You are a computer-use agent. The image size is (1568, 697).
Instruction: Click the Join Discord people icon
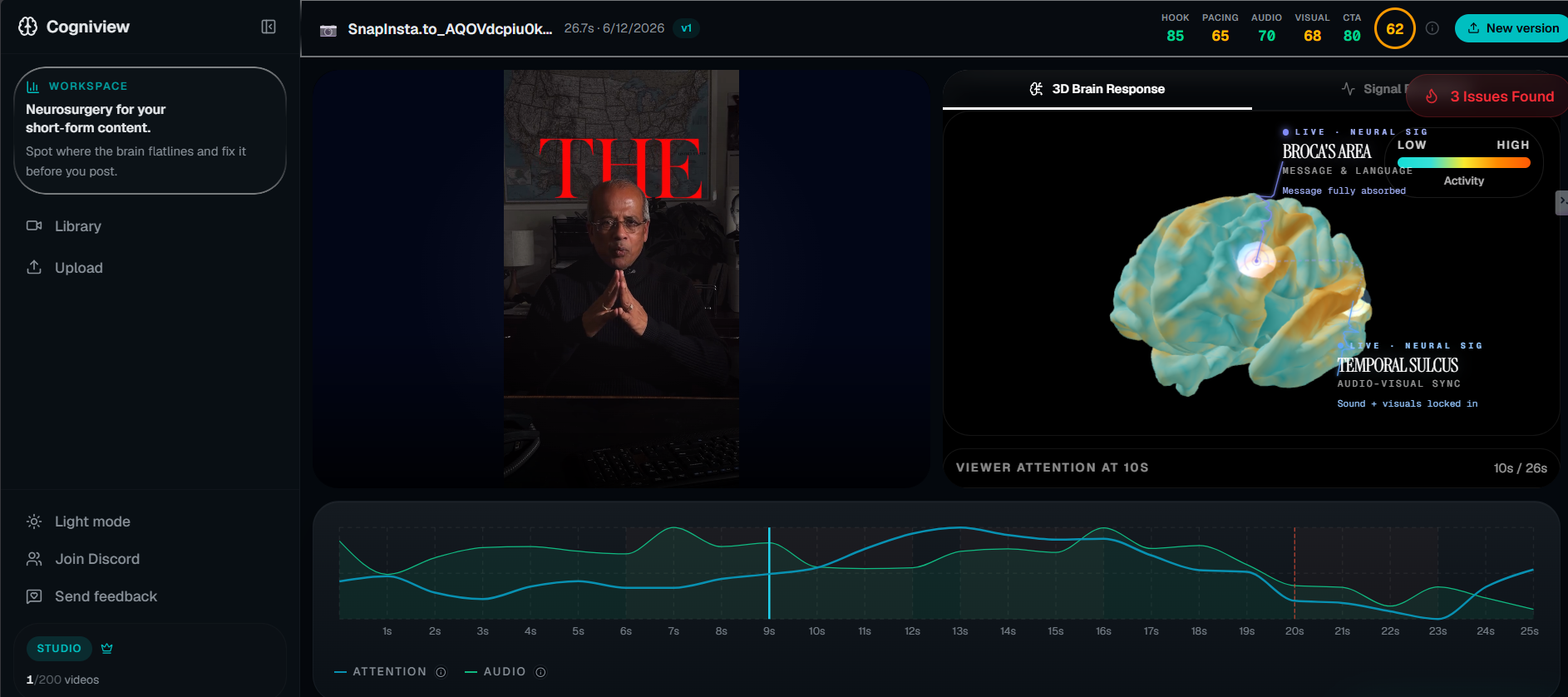(34, 559)
